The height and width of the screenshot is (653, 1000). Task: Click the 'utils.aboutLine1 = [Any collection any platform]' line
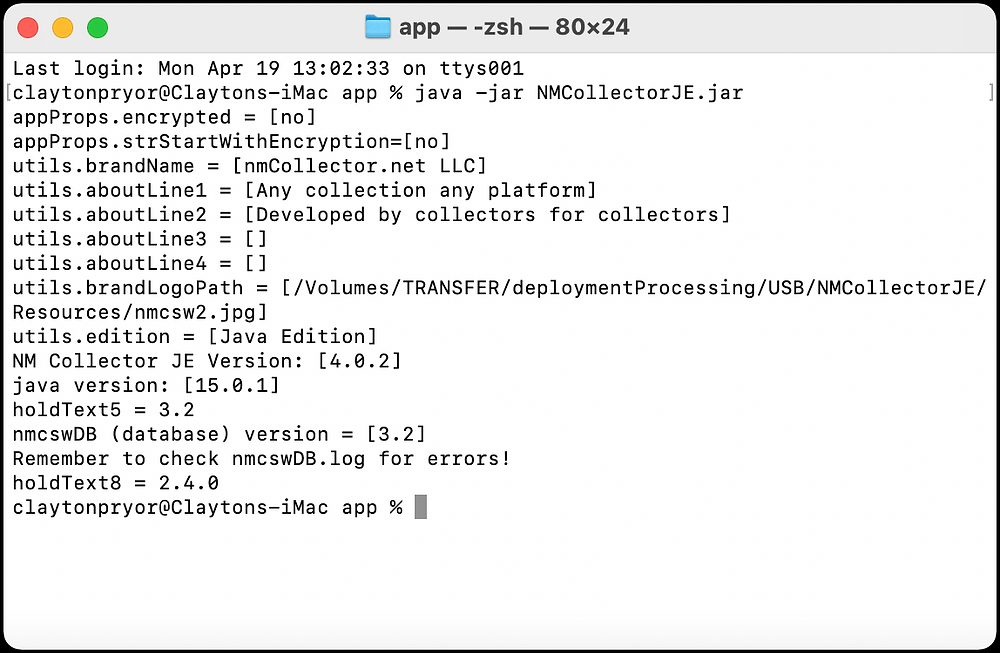(304, 190)
